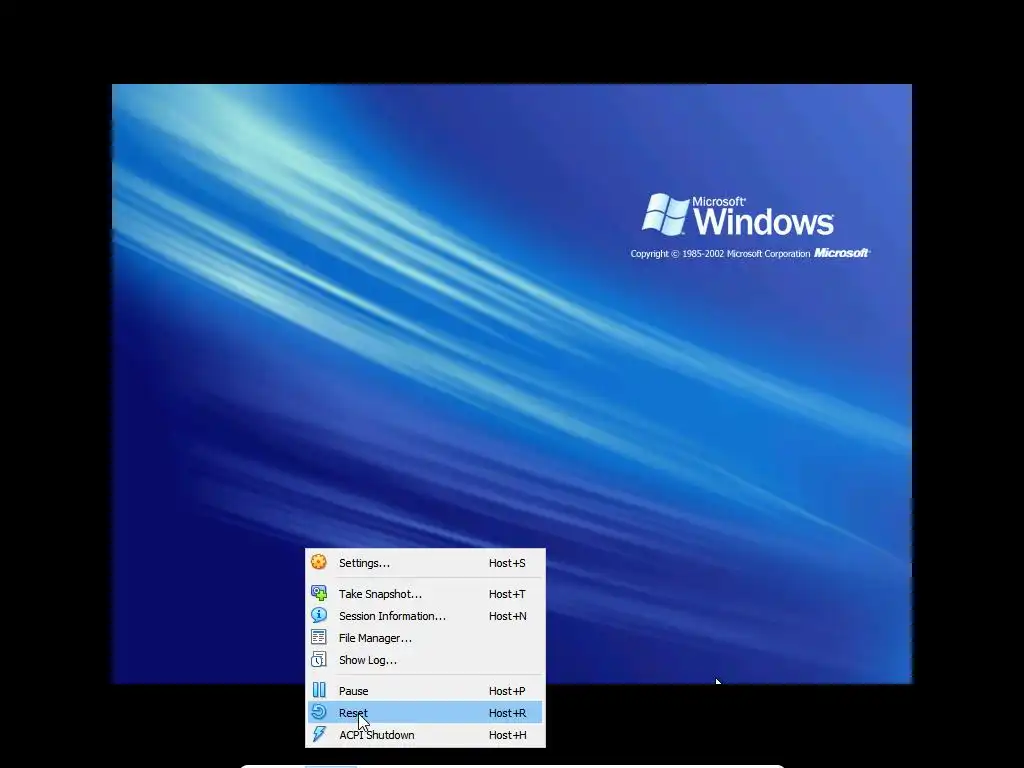1024x768 pixels.
Task: Choose Show Log... in the menu
Action: point(424,660)
